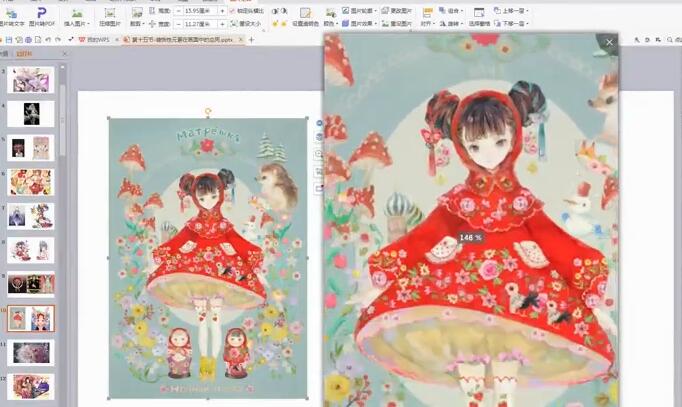Viewport: 682px width, 407px height.
Task: Click the selected girl illustration on the slide
Action: [208, 258]
